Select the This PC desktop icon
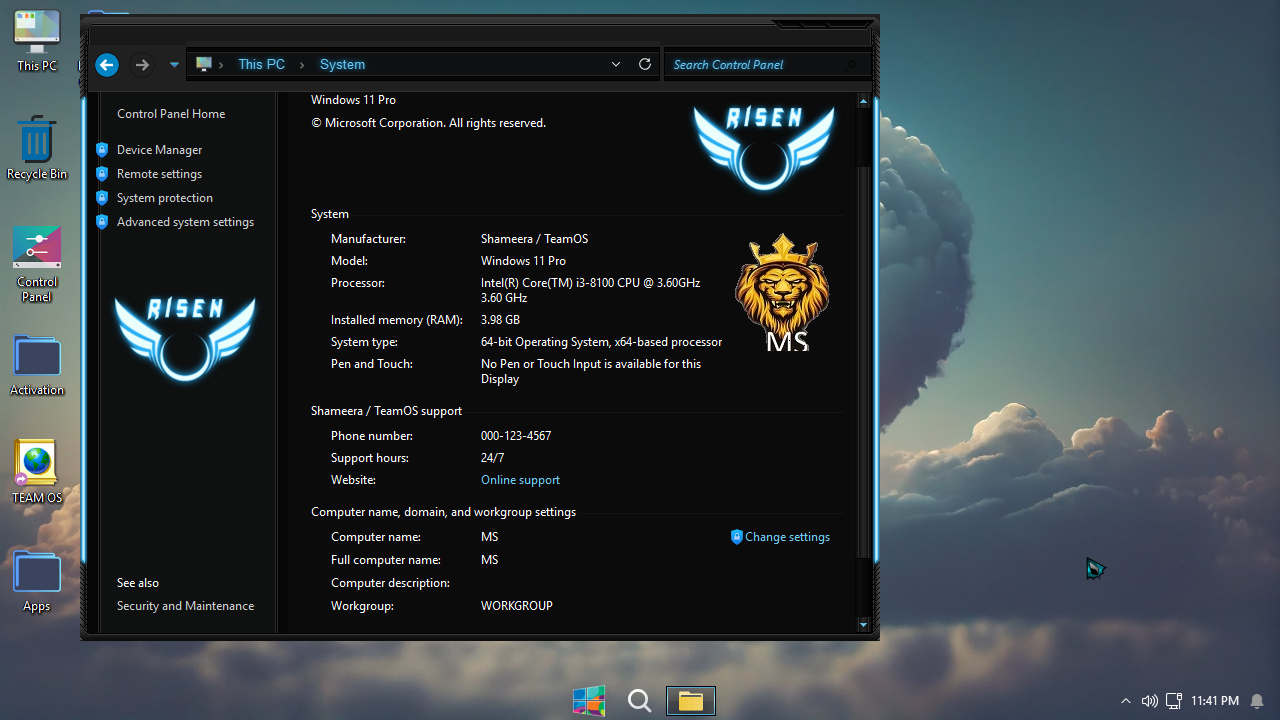The width and height of the screenshot is (1280, 720). [37, 42]
